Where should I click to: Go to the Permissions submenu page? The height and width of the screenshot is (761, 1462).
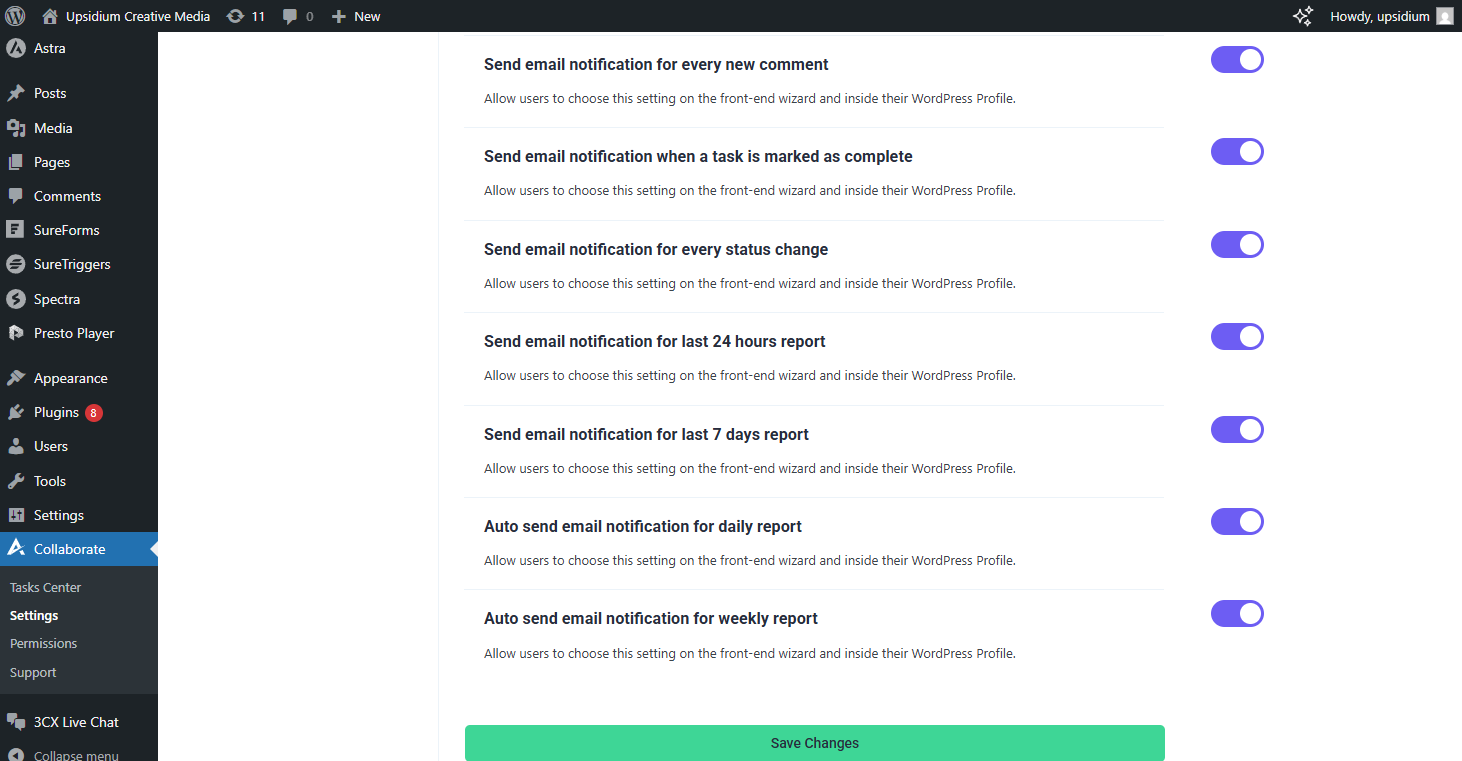44,643
